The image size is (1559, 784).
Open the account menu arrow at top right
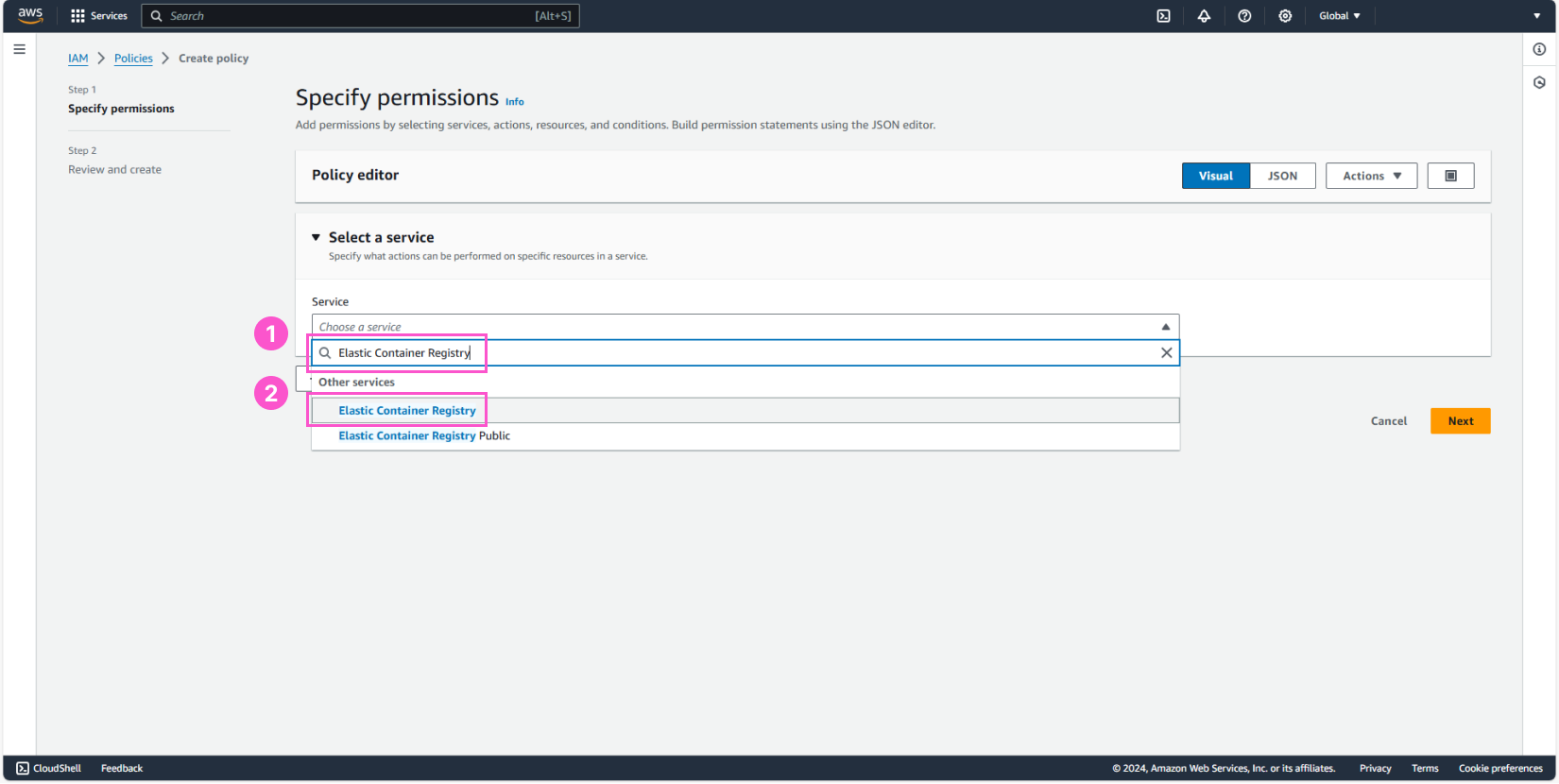pos(1536,16)
